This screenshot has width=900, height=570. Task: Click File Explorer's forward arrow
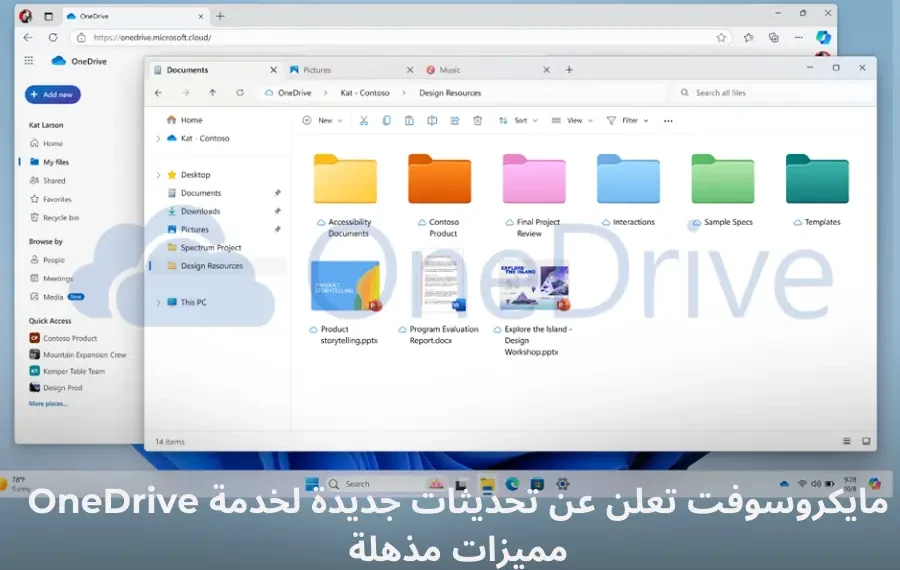tap(185, 93)
